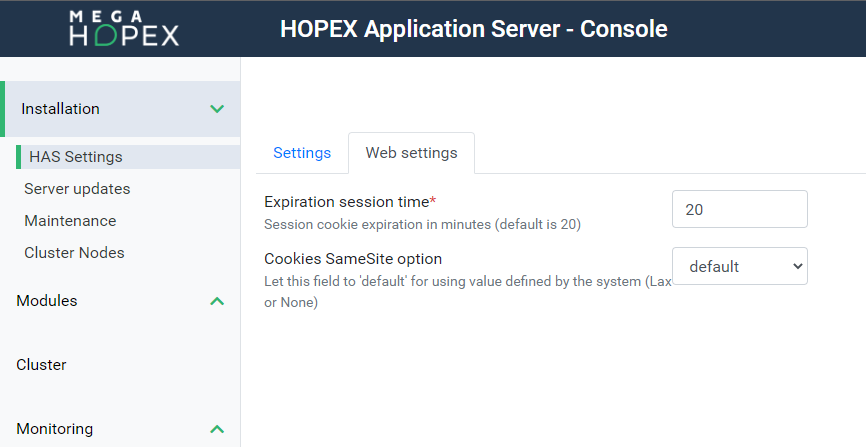Click the HOPEX Application Server Console title
The width and height of the screenshot is (866, 447).
[473, 29]
